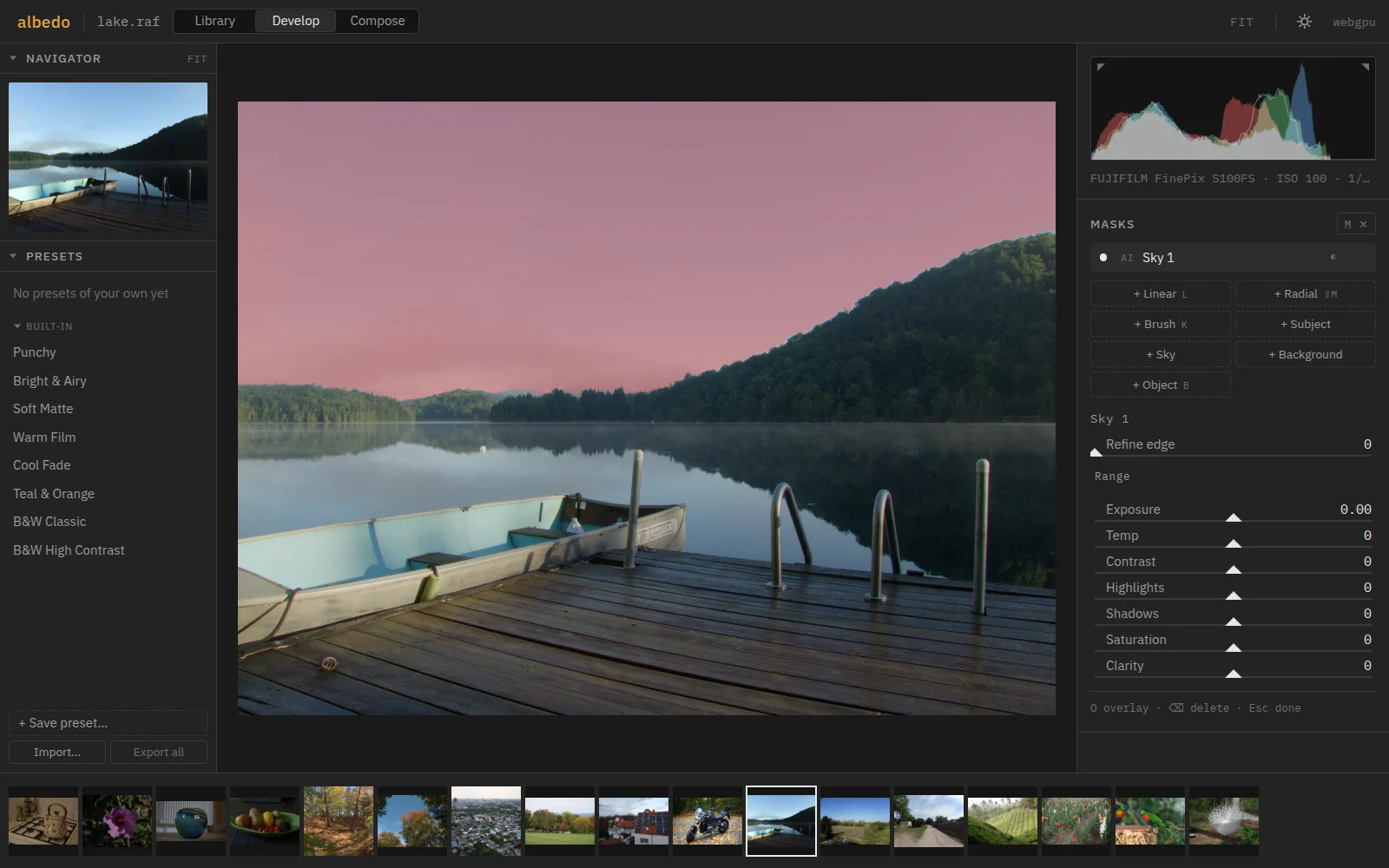1389x868 pixels.
Task: Add a Subject AI mask
Action: pos(1305,325)
